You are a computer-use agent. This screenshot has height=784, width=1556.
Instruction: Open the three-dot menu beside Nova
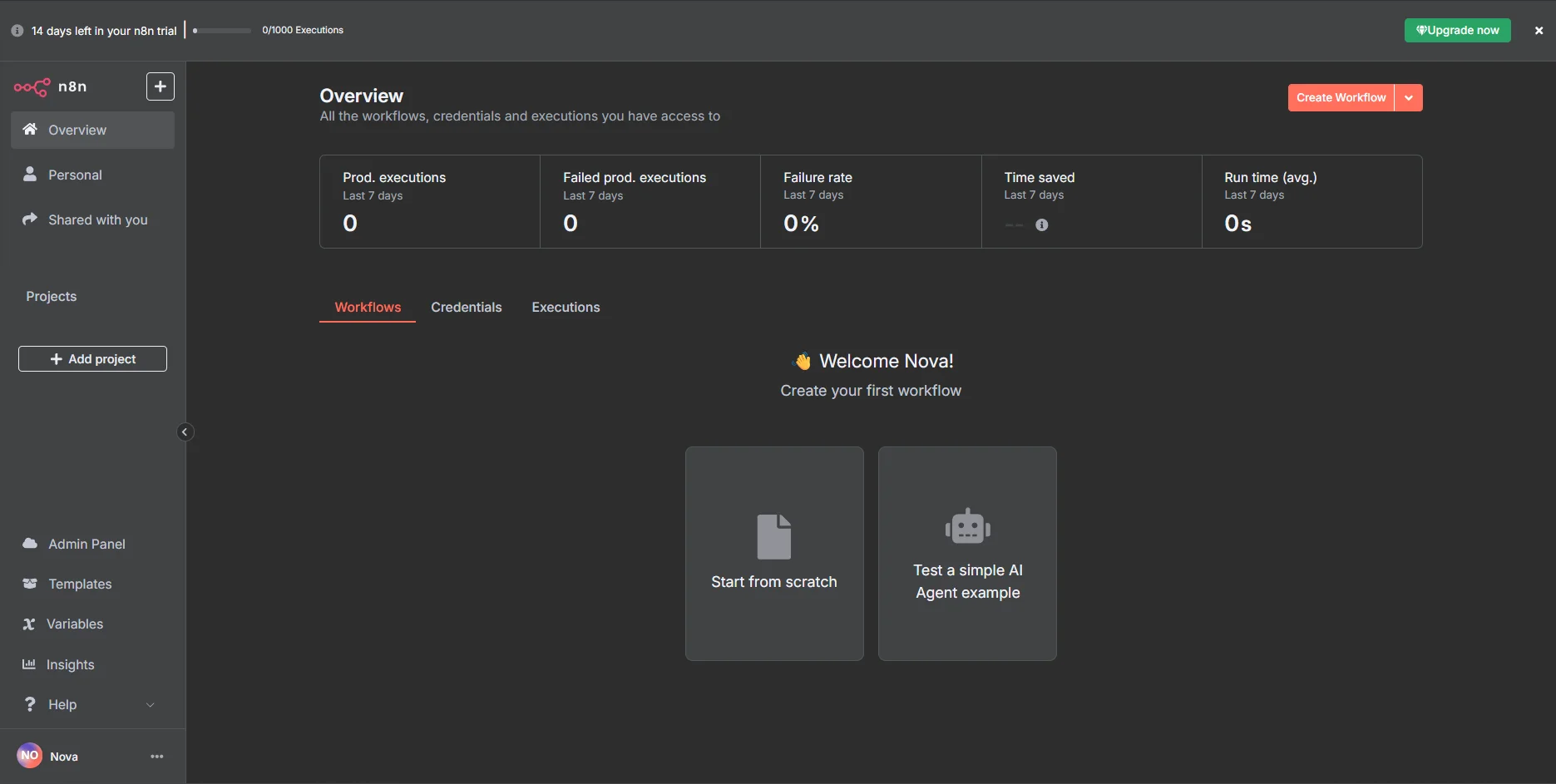coord(157,757)
